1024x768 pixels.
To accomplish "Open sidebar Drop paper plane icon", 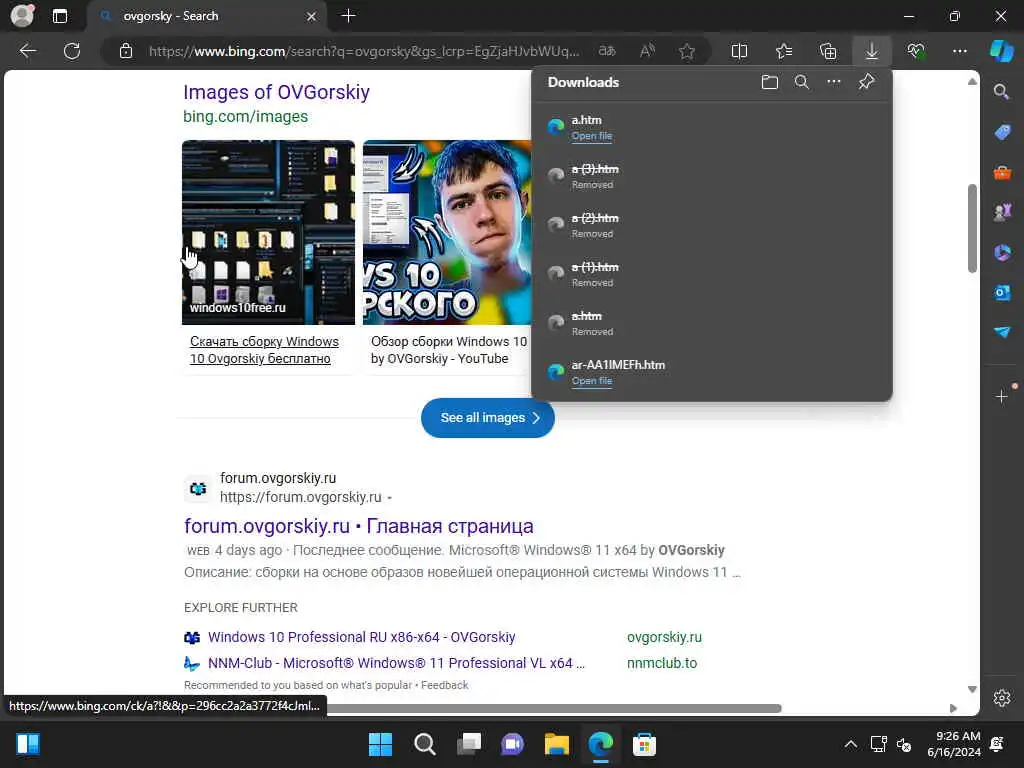I will (1002, 332).
